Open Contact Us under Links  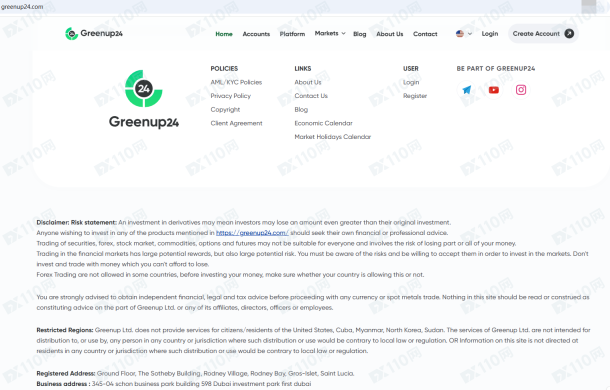tap(311, 96)
